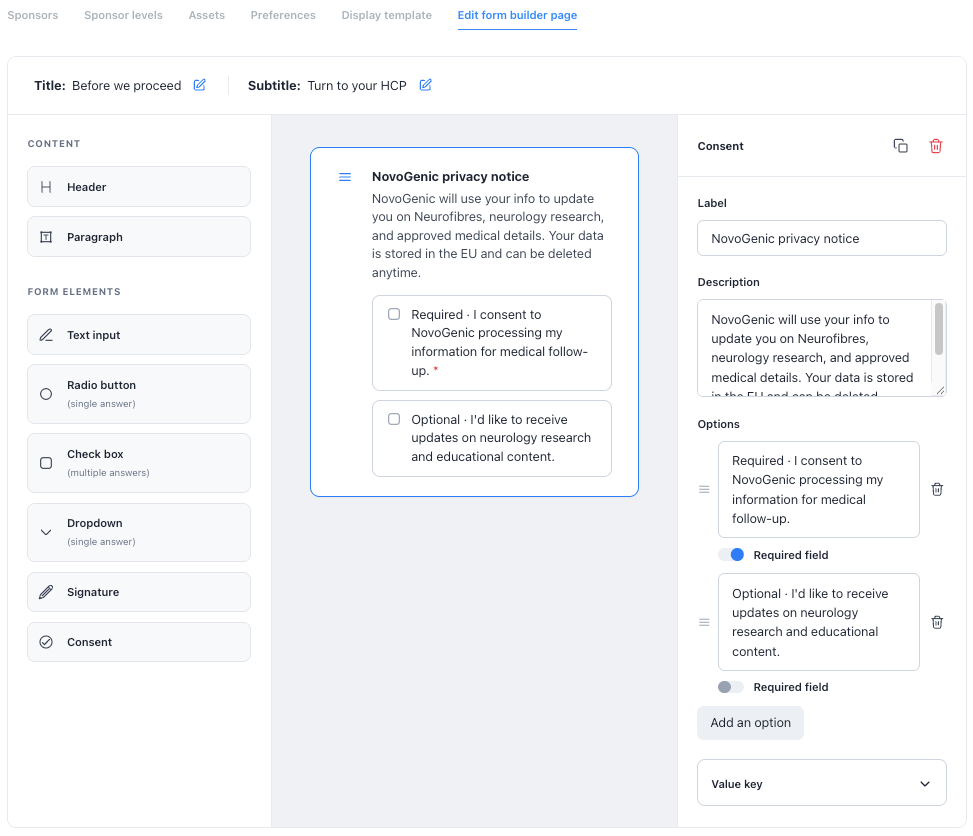Add a Check box (multiple answers) element

[139, 463]
